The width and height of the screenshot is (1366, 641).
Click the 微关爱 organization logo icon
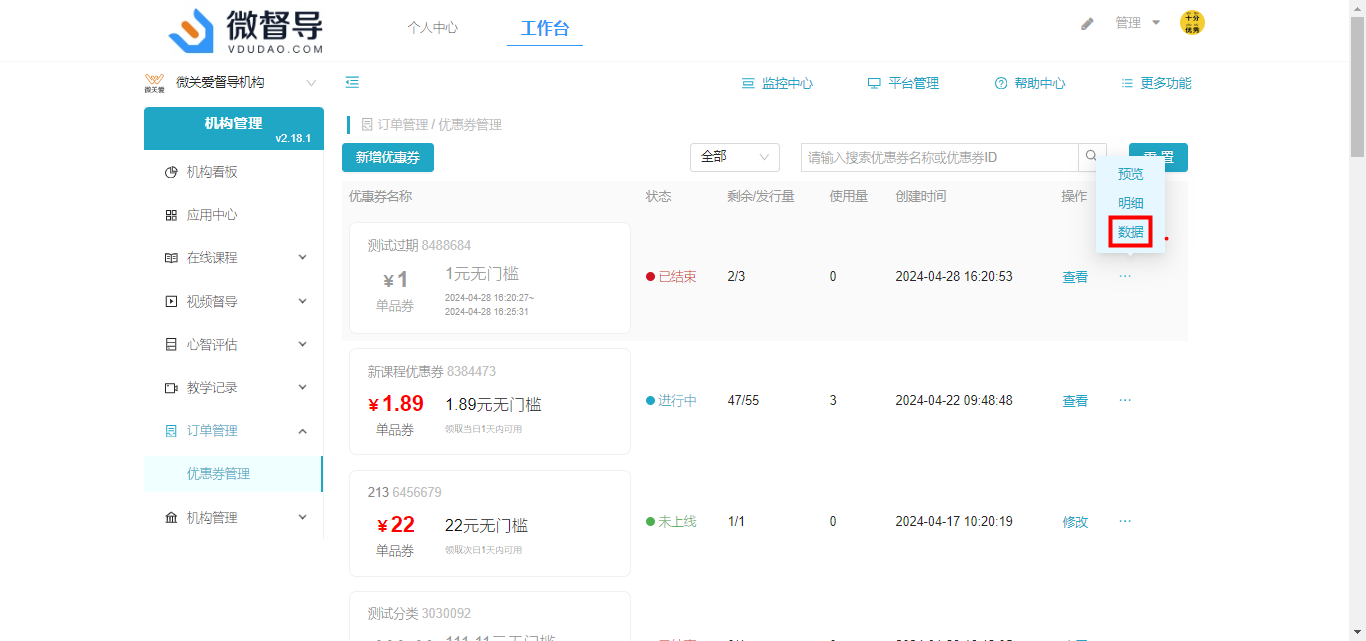[154, 83]
